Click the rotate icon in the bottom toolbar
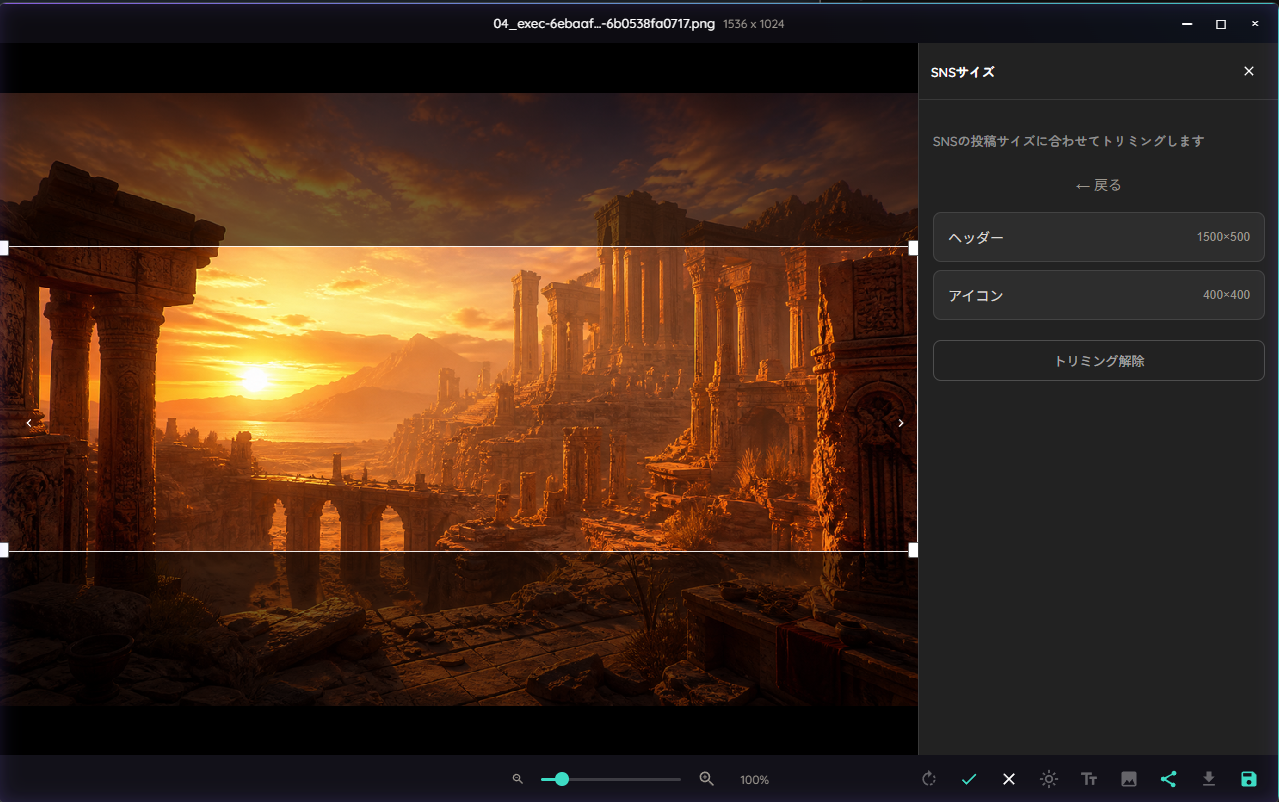The width and height of the screenshot is (1279, 802). tap(929, 779)
